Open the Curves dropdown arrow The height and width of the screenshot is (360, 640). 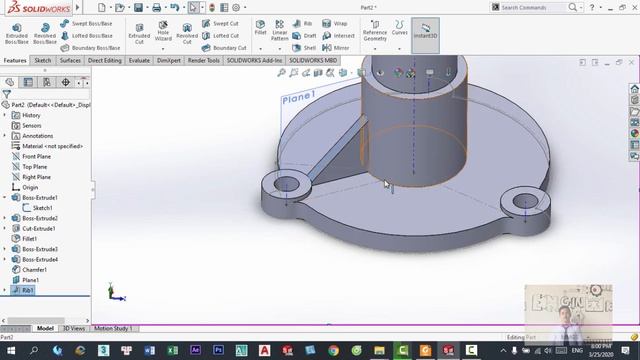coord(399,49)
